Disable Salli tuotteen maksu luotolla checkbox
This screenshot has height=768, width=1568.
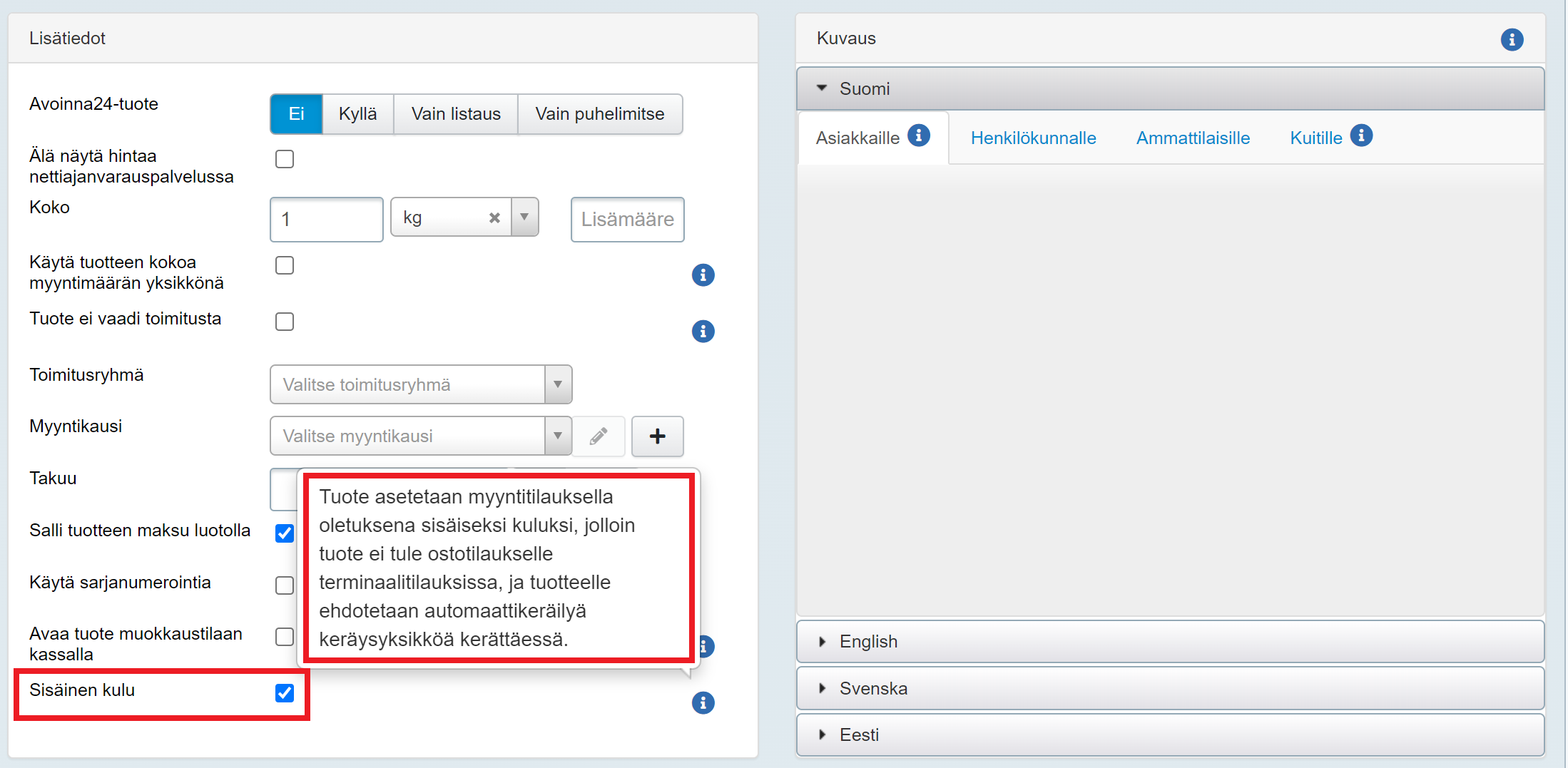click(x=285, y=533)
